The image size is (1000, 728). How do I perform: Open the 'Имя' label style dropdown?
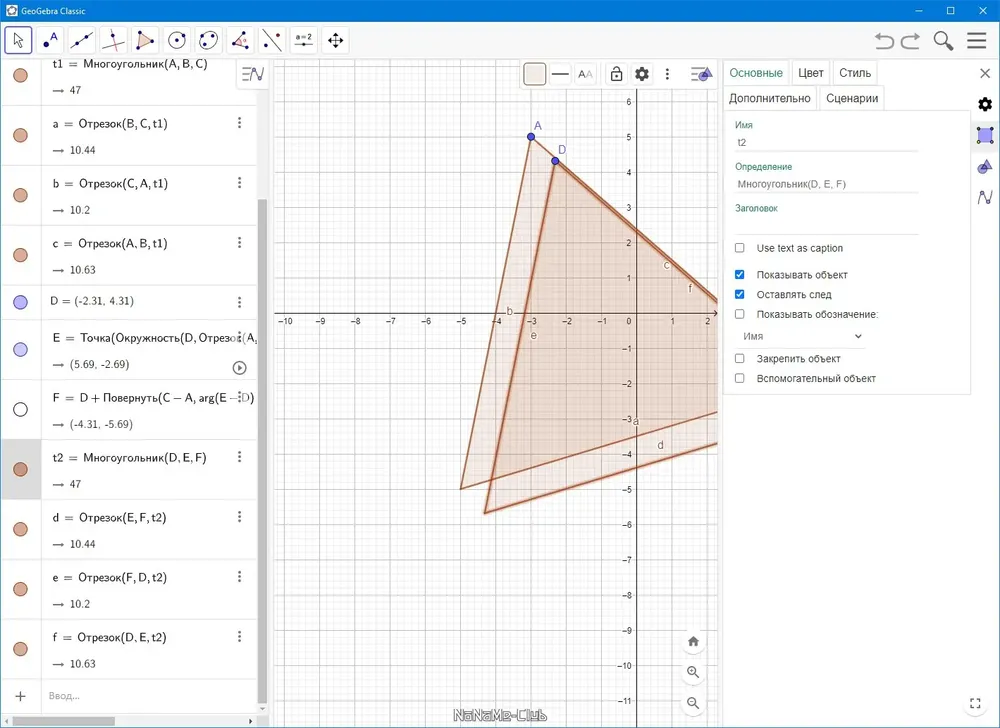[800, 336]
